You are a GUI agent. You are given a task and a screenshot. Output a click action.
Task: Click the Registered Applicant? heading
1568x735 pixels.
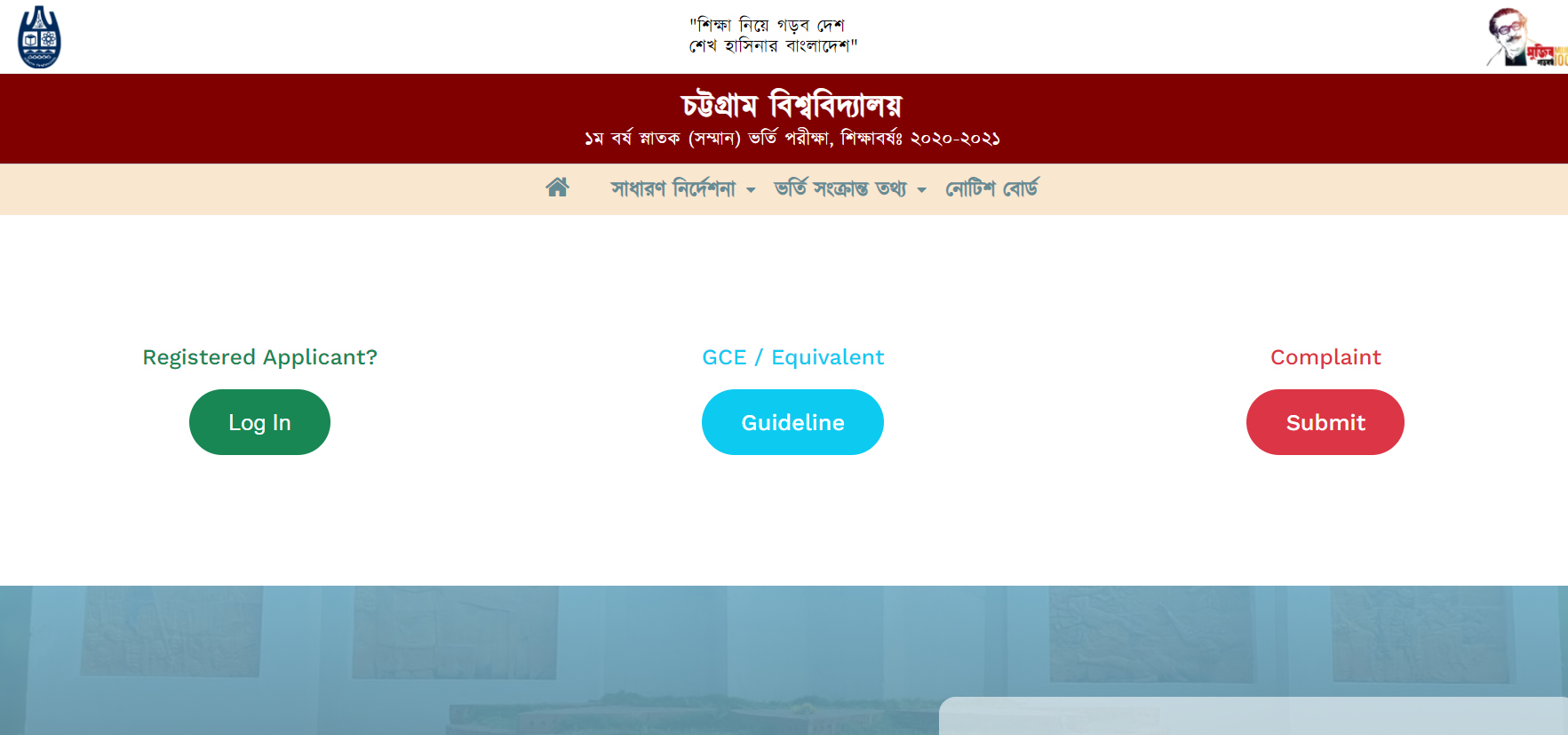260,357
